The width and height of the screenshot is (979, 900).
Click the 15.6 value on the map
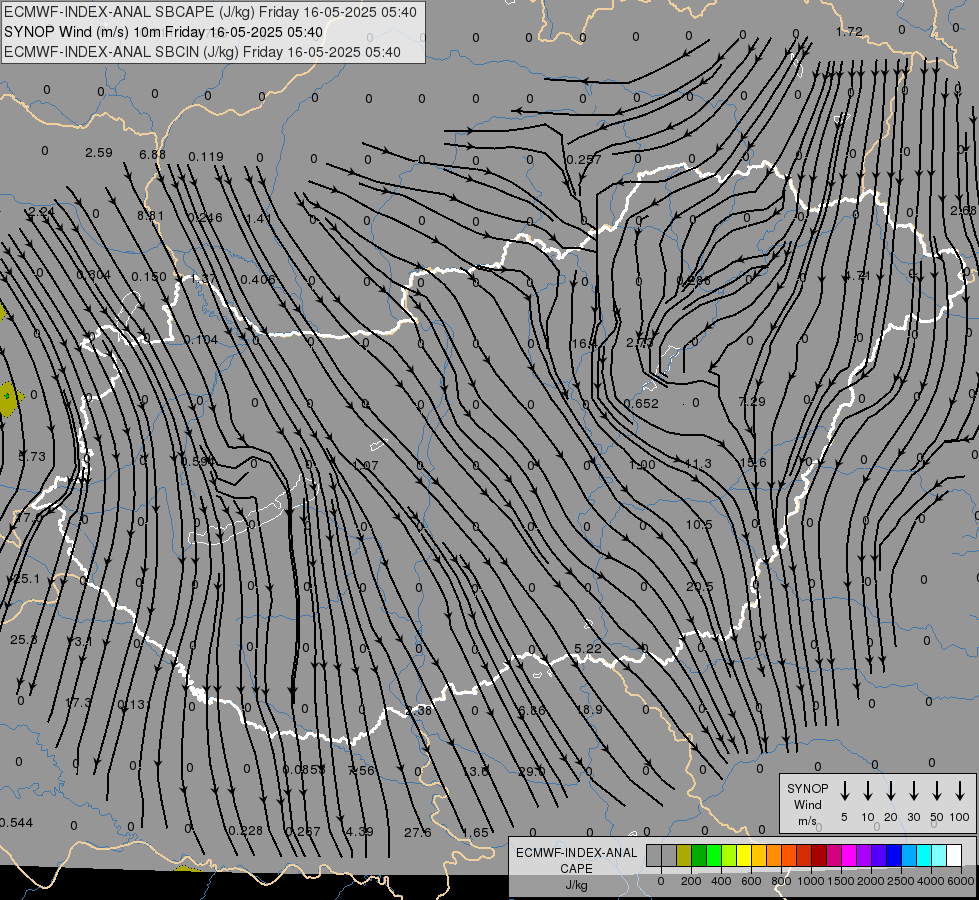tap(752, 462)
